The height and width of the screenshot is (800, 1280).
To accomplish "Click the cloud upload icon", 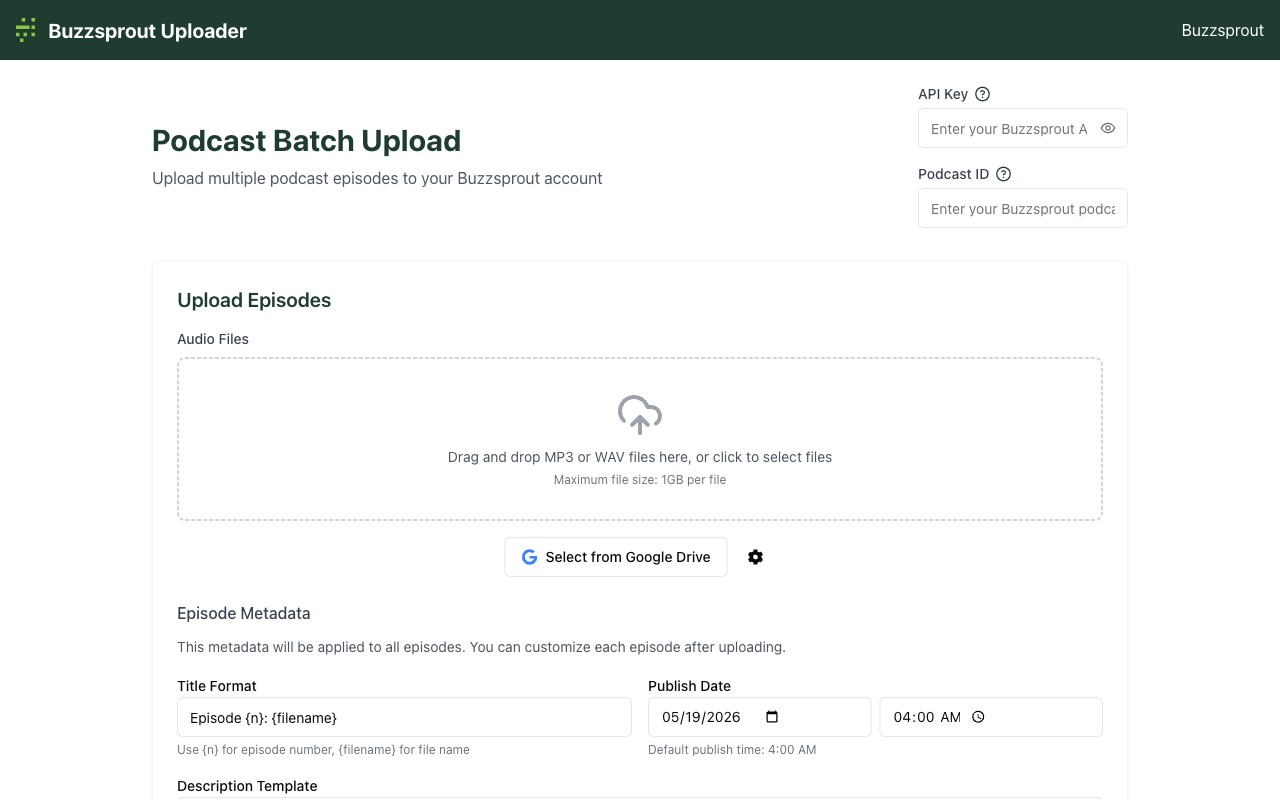I will [x=640, y=414].
